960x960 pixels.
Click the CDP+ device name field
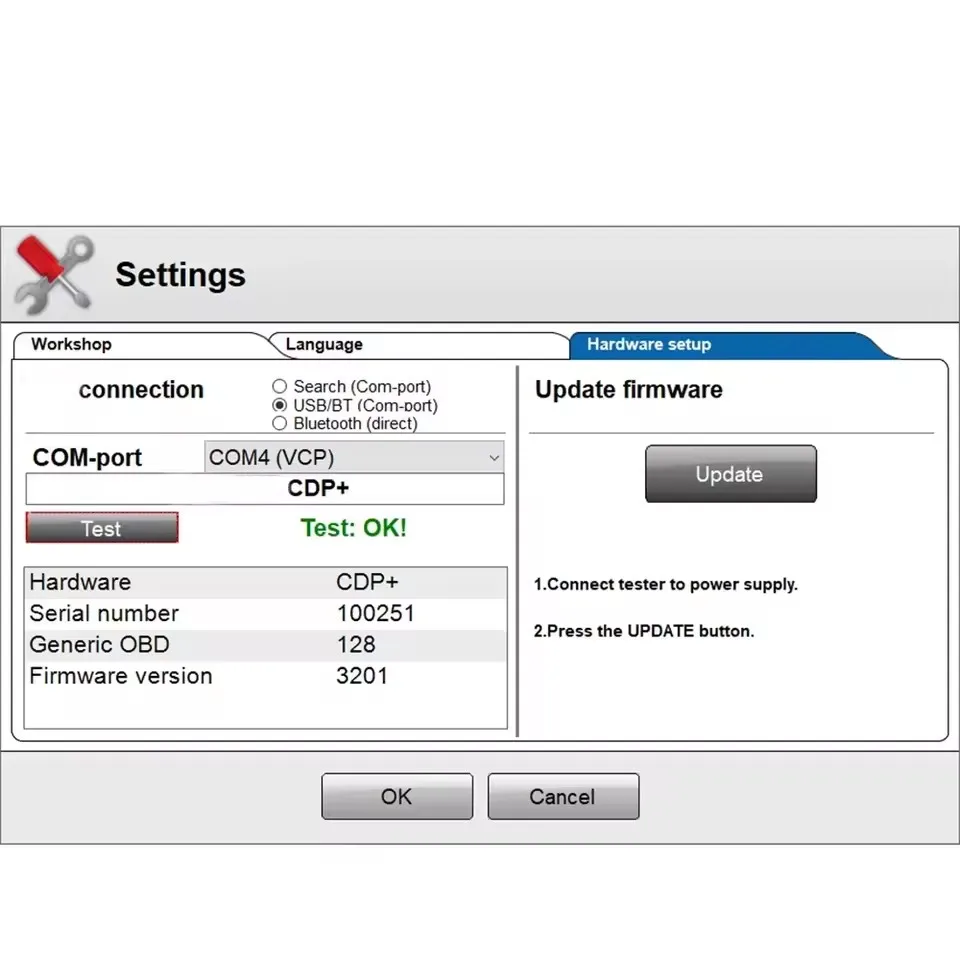point(265,489)
